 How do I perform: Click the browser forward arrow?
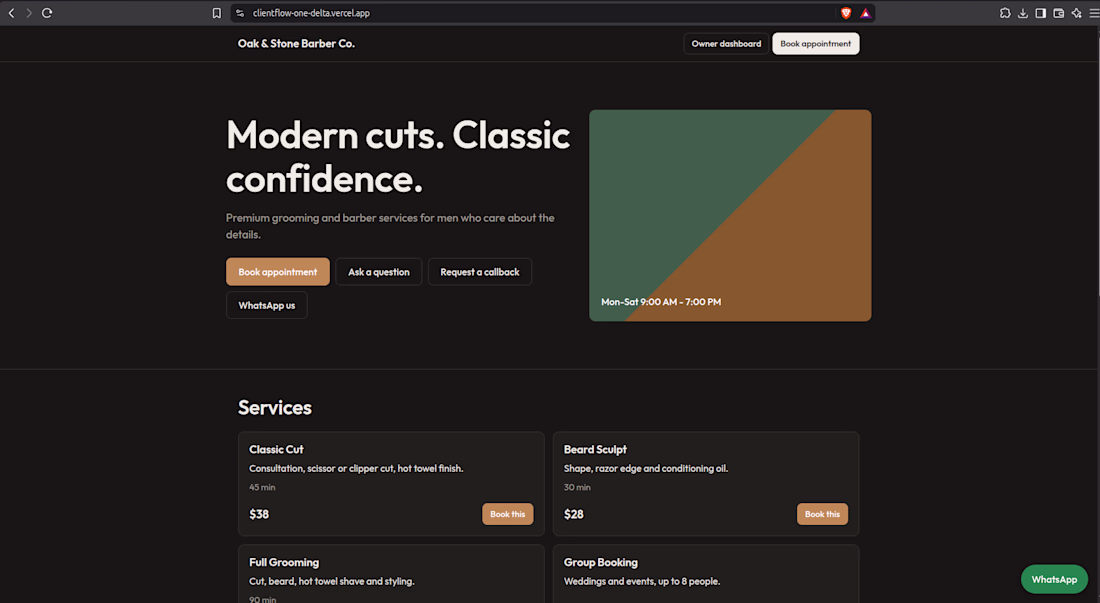tap(29, 13)
